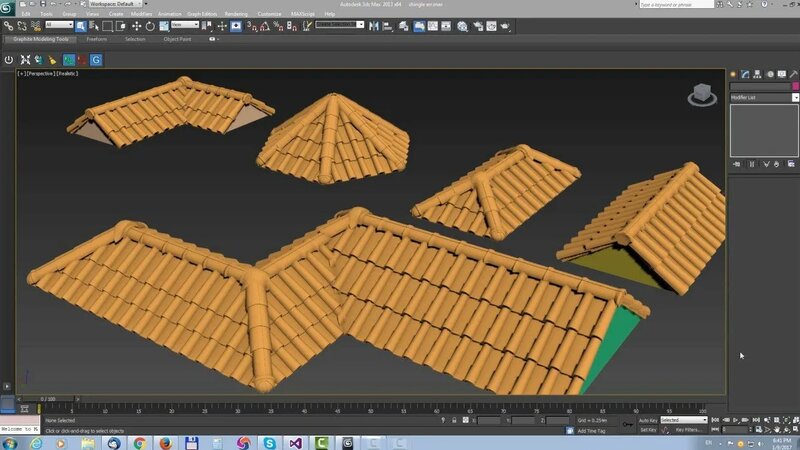Open the MAXScript menu
The width and height of the screenshot is (800, 450).
302,14
